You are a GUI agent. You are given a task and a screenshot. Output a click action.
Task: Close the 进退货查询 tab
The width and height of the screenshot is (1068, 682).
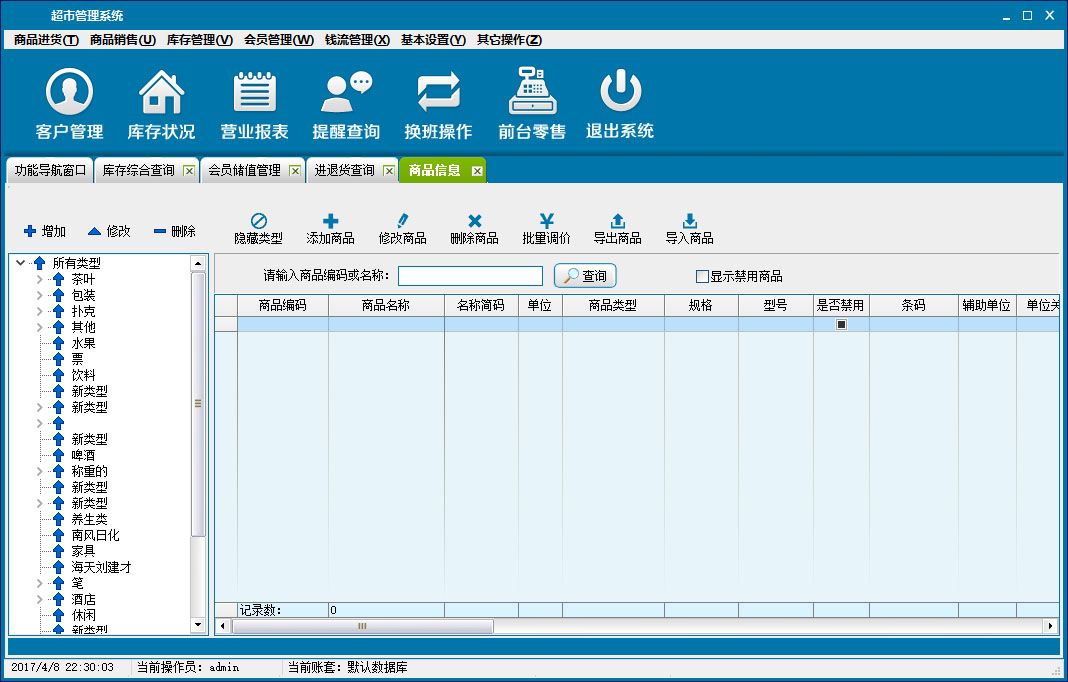click(x=389, y=171)
